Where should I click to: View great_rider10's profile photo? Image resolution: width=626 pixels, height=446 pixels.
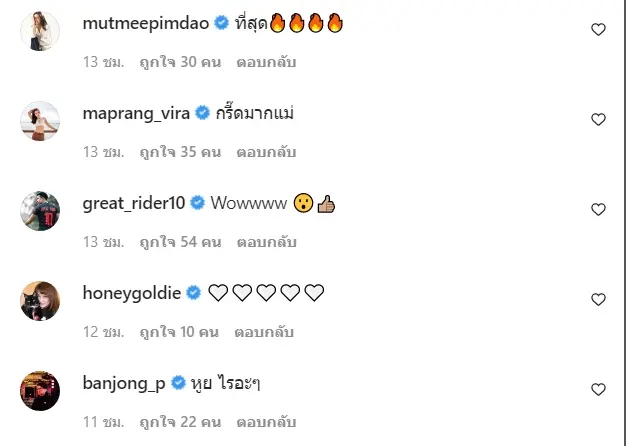[x=40, y=211]
